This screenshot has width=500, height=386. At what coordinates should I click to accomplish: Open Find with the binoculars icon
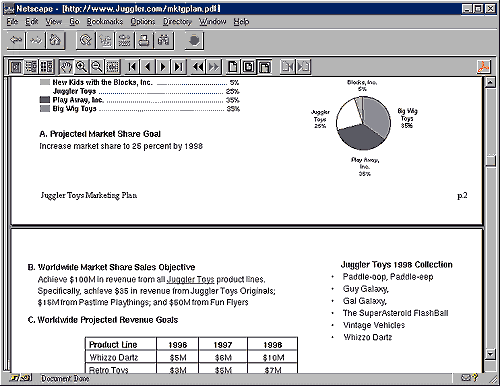click(x=163, y=41)
